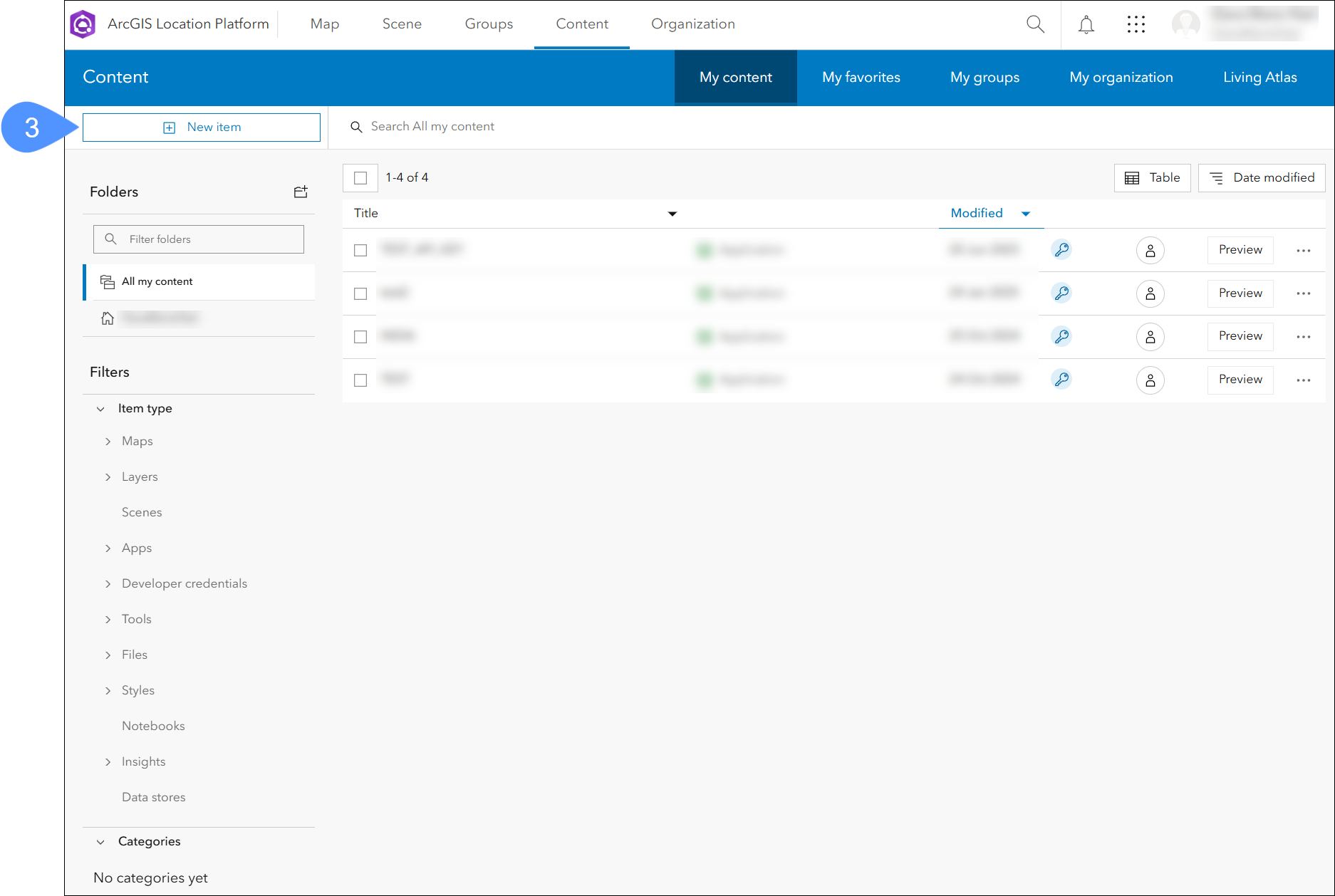
Task: Select the first item's checkbox
Action: pyautogui.click(x=360, y=250)
